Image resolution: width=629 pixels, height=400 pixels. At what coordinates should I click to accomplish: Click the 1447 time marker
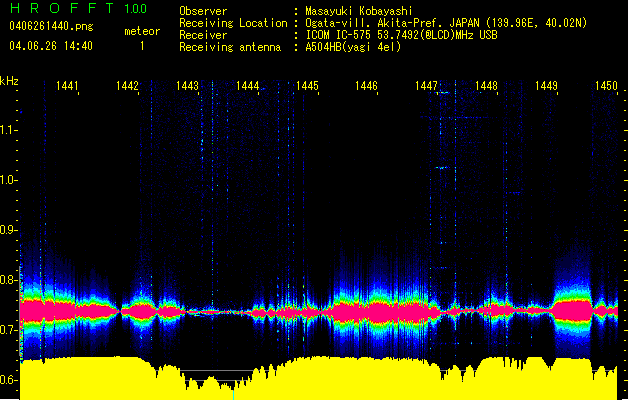[426, 86]
